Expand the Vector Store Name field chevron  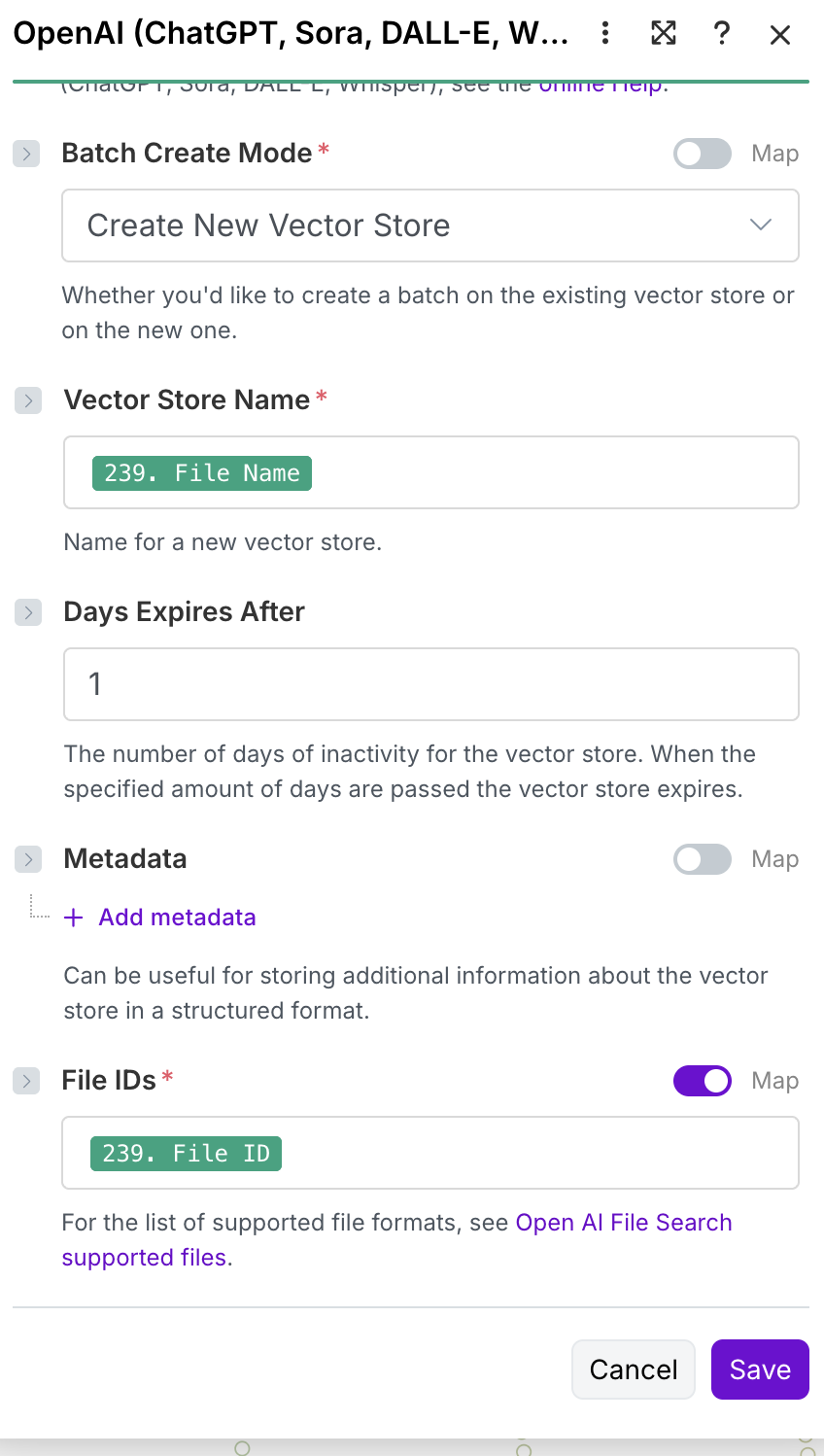click(x=28, y=400)
